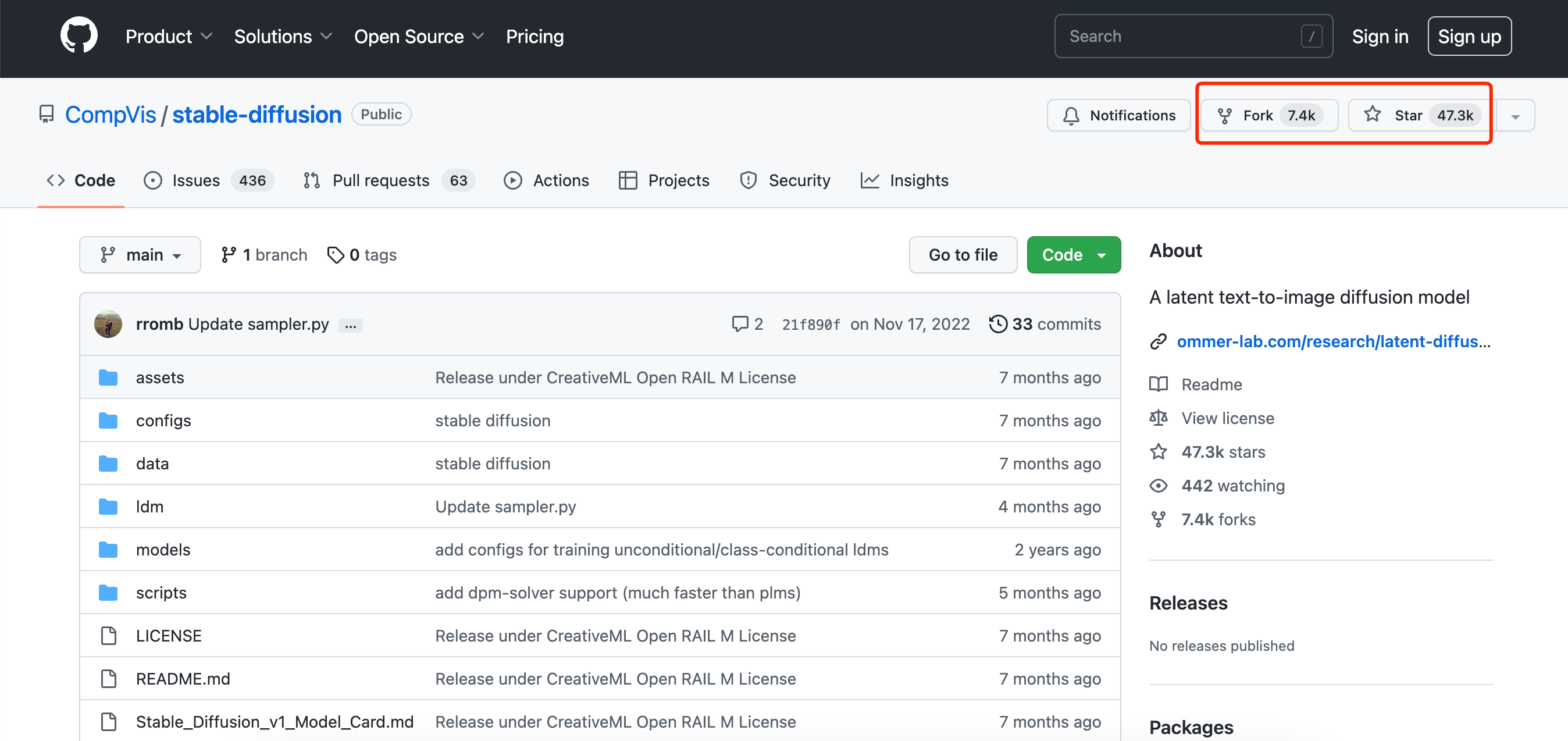
Task: Click rromb's avatar thumbnail
Action: 108,324
